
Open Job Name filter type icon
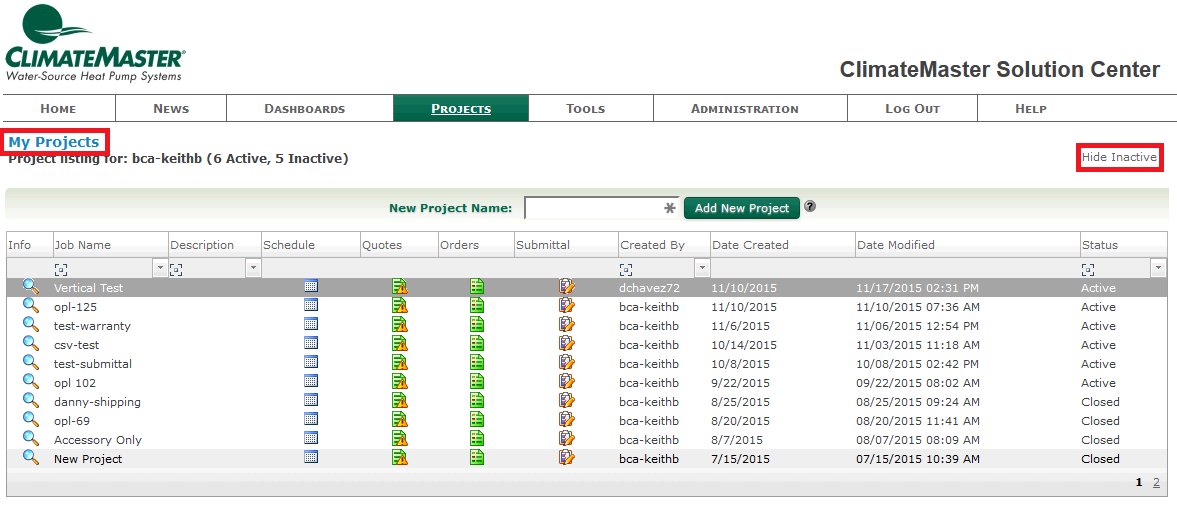tap(60, 268)
